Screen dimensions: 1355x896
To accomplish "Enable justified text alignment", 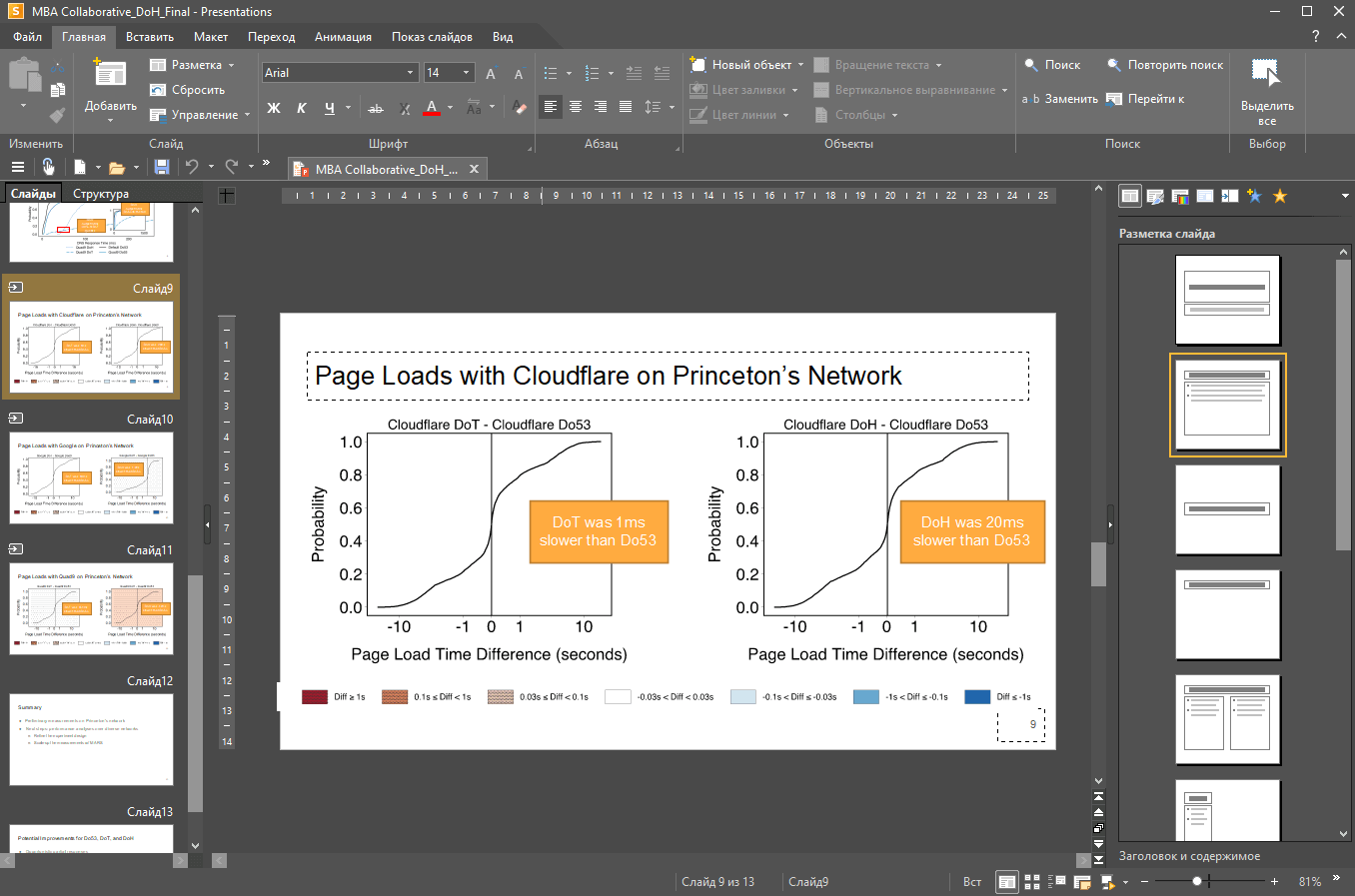I will (x=626, y=106).
